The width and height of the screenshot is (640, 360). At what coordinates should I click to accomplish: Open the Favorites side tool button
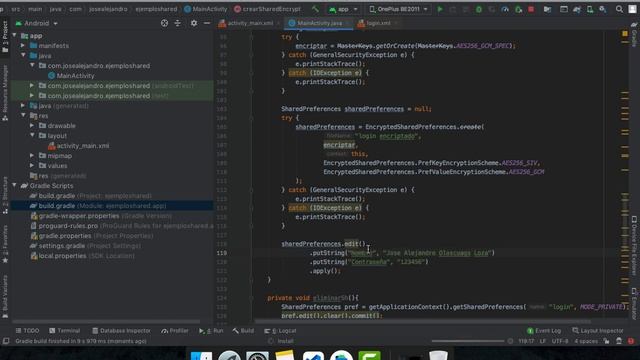point(5,244)
